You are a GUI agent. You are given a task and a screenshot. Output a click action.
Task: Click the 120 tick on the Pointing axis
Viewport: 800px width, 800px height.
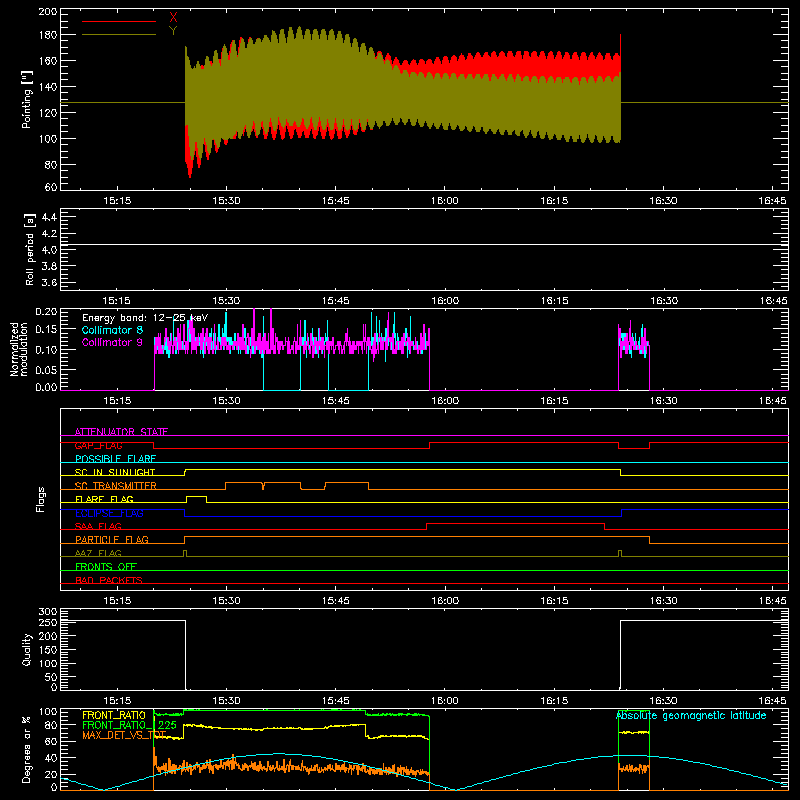point(48,113)
